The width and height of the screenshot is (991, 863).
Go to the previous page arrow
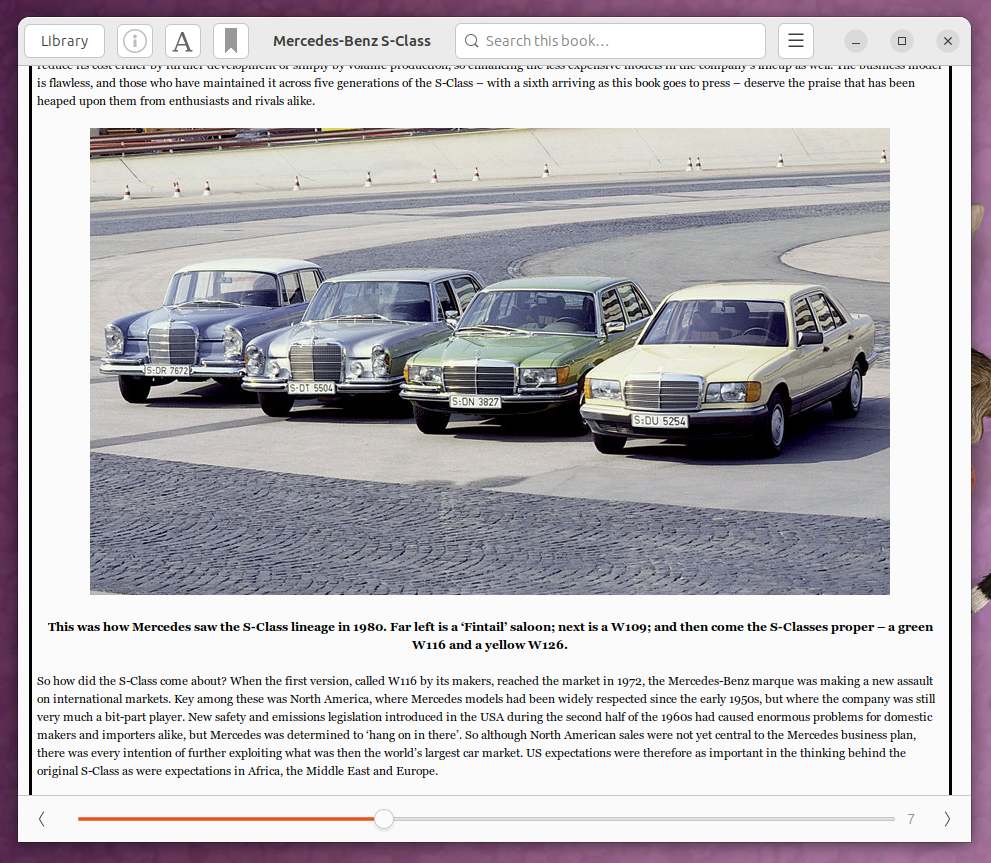pos(41,819)
